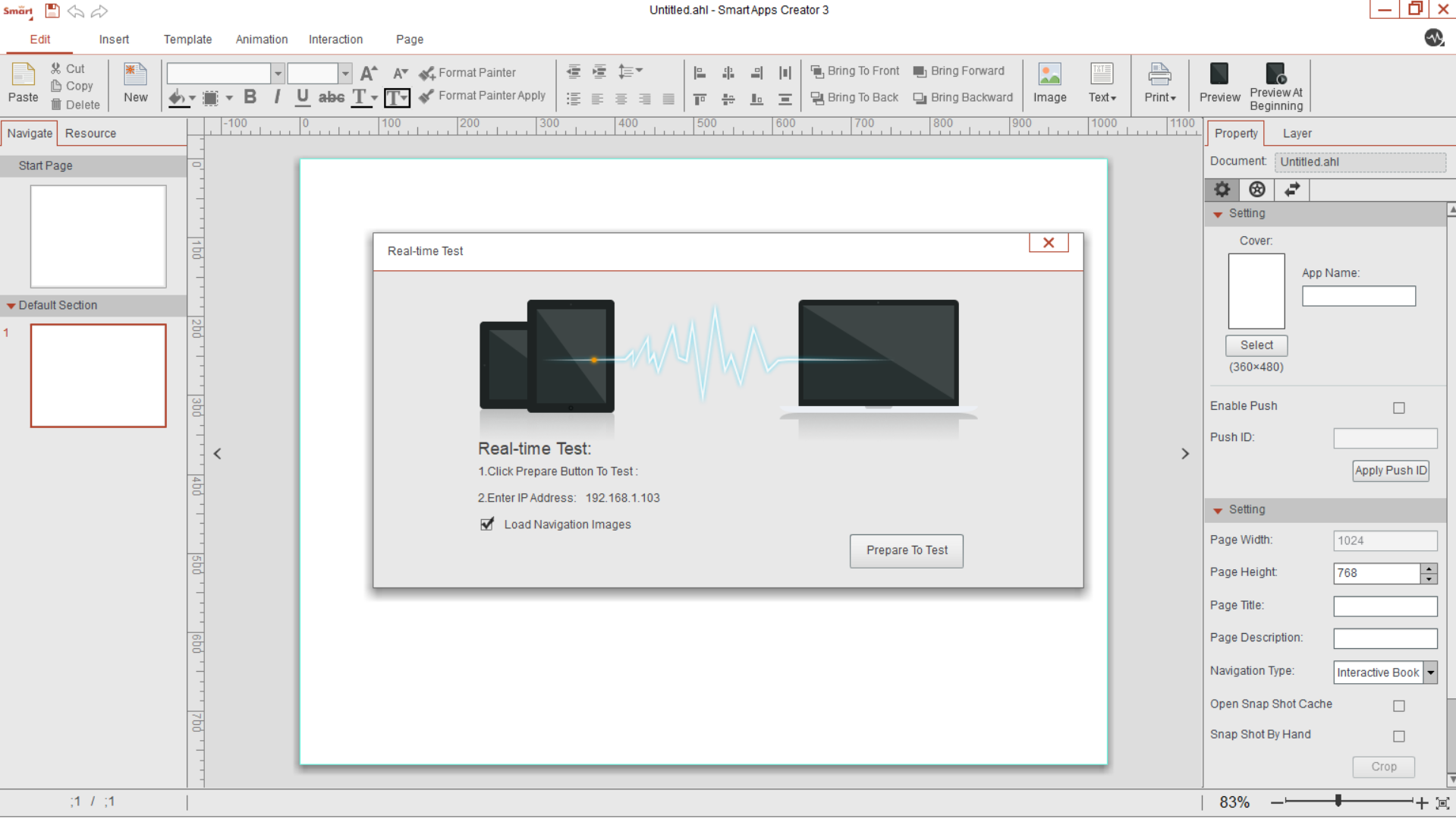
Task: Toggle the Load Navigation Images checkbox
Action: [487, 524]
